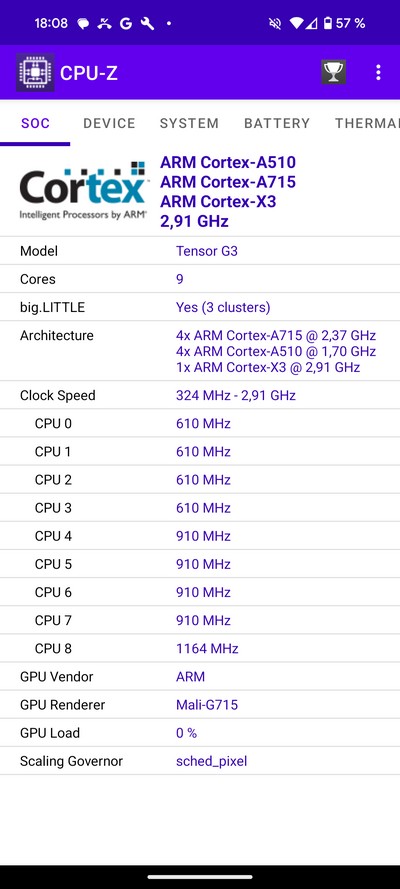Tap the Cortex ARM logo image
The image size is (400, 889).
pos(84,191)
